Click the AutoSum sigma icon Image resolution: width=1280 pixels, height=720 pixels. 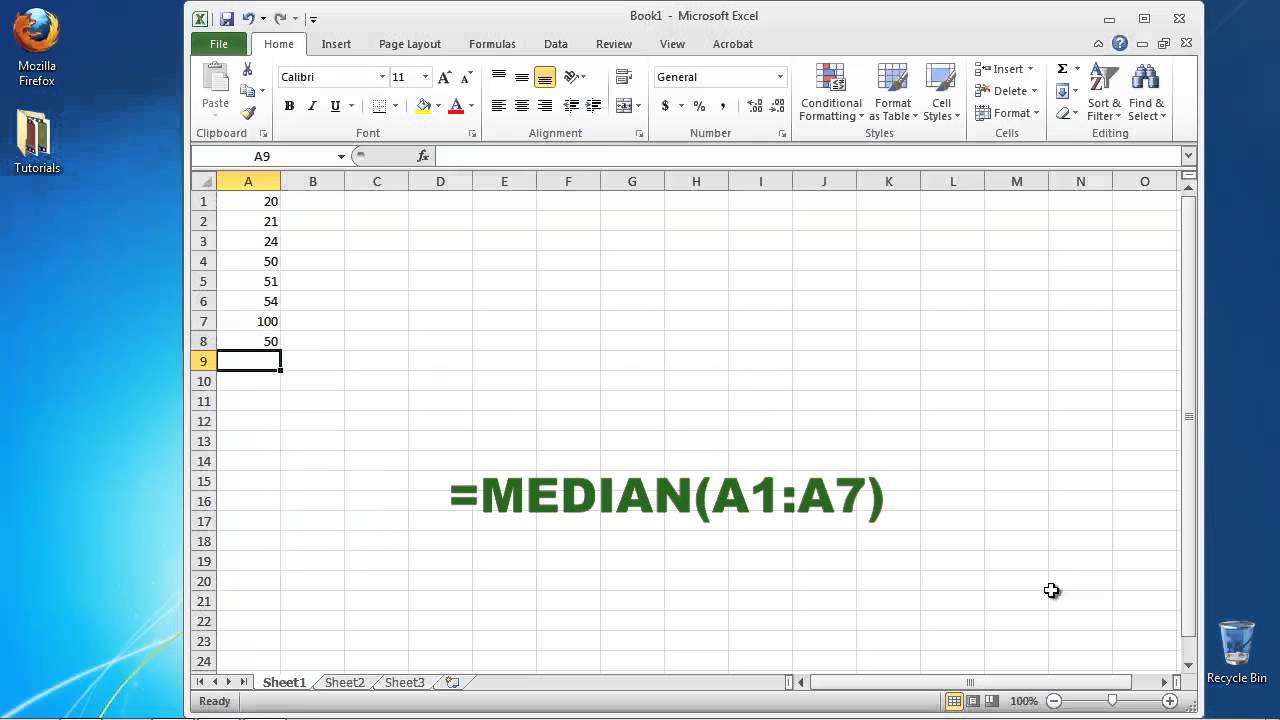[x=1062, y=69]
